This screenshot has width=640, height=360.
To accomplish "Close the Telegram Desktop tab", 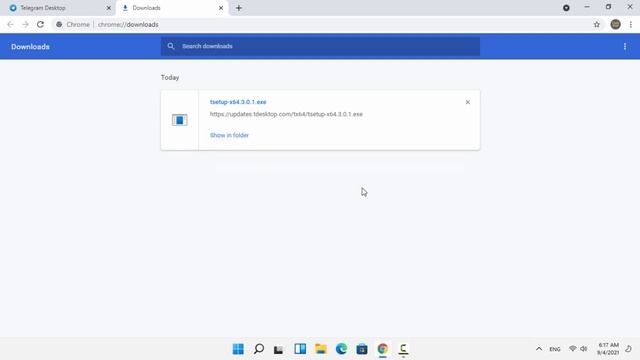I will coord(109,8).
